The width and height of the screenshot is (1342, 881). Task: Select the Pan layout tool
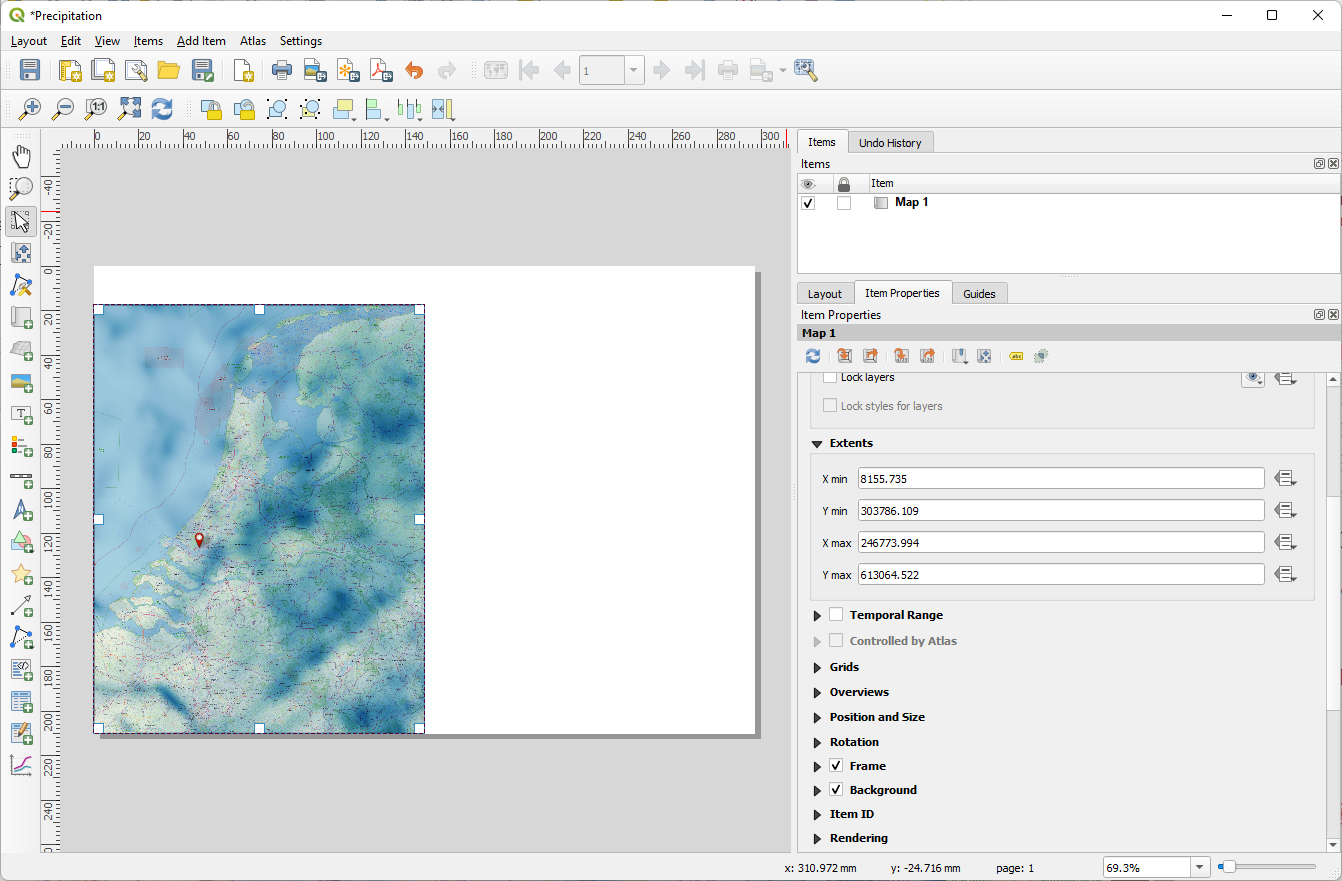(x=21, y=155)
